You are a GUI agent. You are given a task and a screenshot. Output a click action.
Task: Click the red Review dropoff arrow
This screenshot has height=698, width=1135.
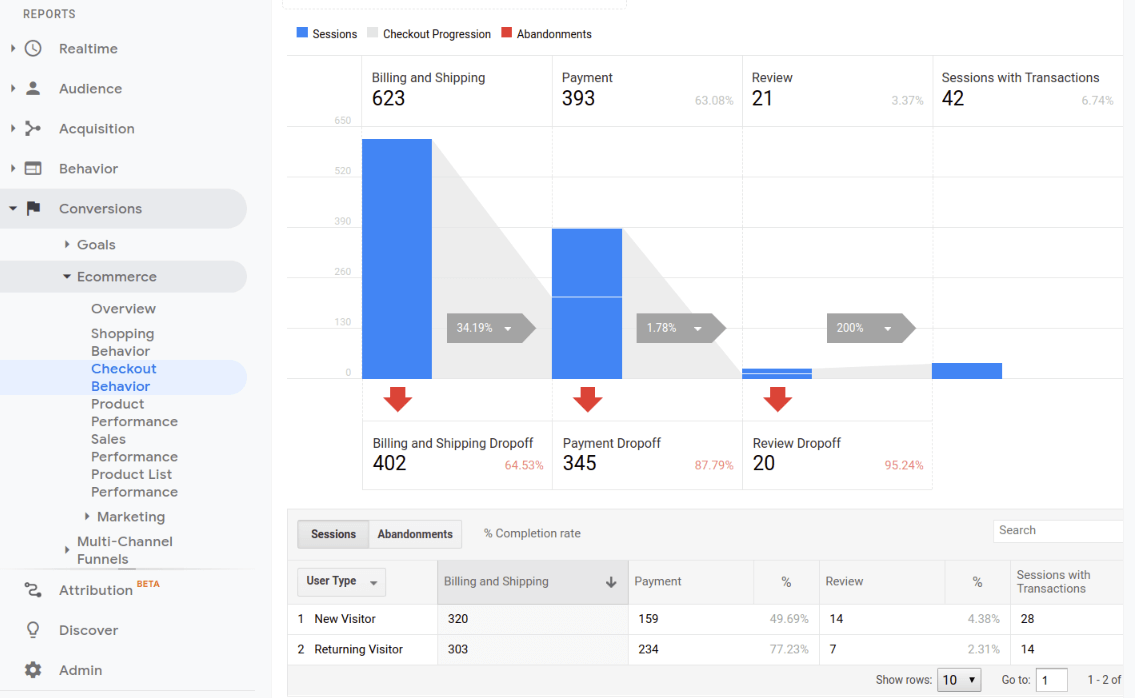coord(777,399)
